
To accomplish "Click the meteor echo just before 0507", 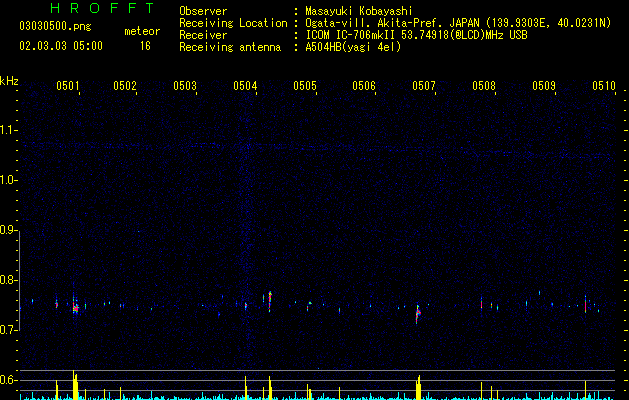I will point(418,313).
